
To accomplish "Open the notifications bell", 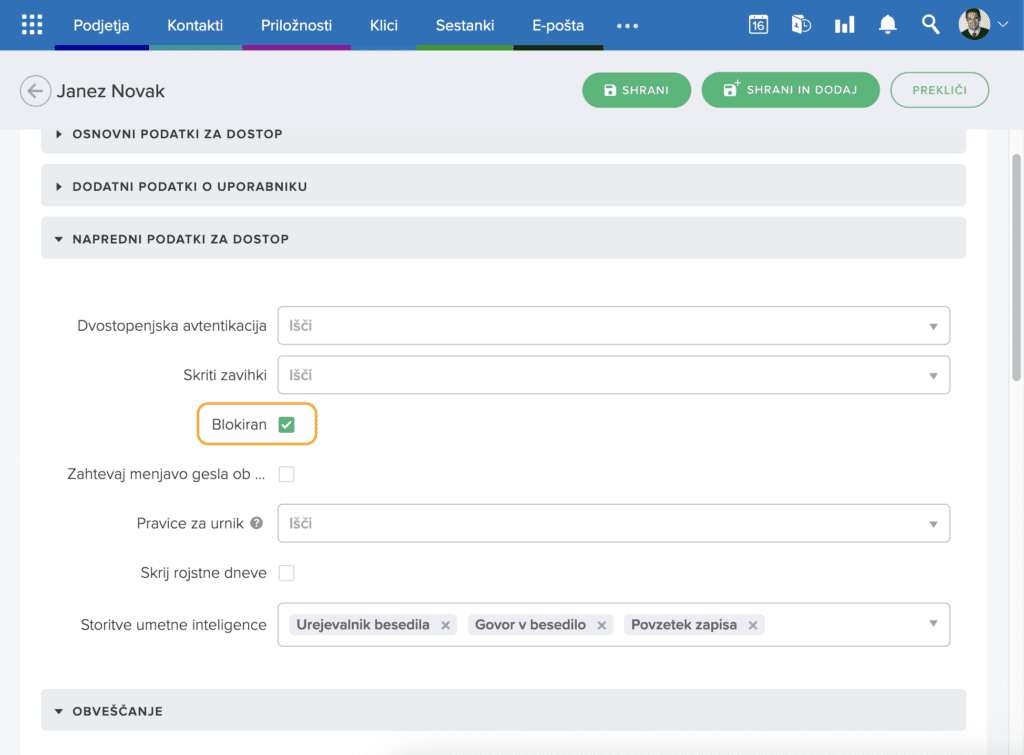I will click(x=887, y=25).
